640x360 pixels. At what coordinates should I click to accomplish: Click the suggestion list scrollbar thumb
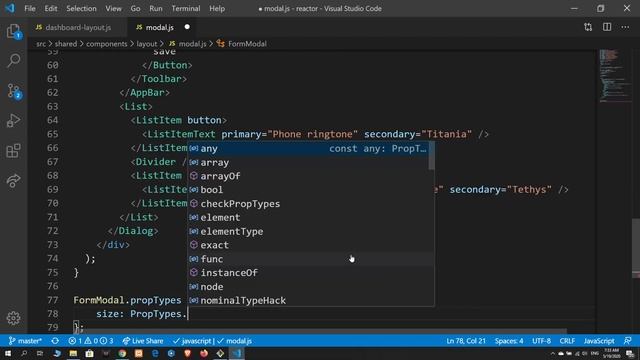coord(431,156)
